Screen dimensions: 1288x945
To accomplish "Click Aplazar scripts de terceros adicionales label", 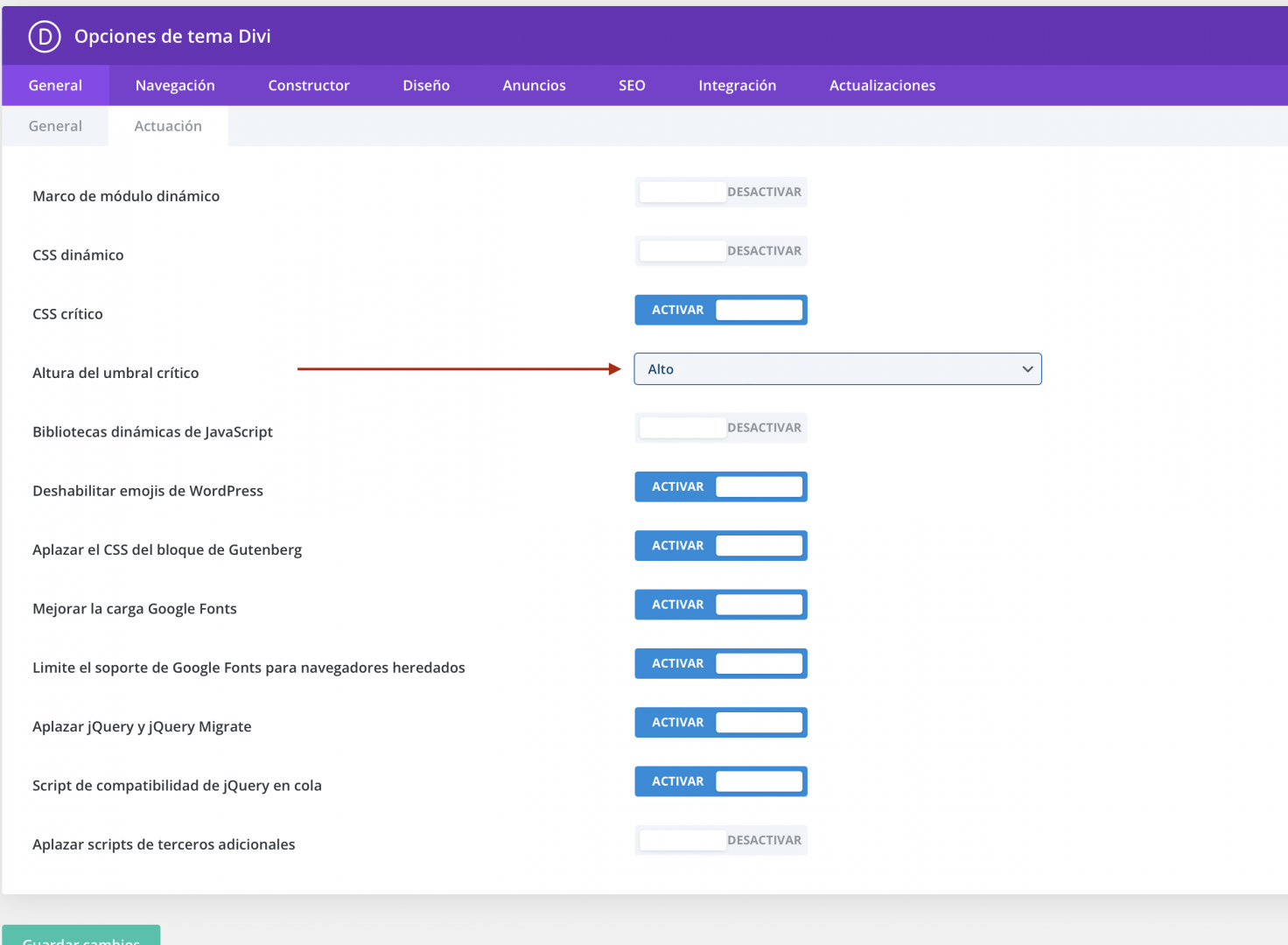I will [164, 844].
